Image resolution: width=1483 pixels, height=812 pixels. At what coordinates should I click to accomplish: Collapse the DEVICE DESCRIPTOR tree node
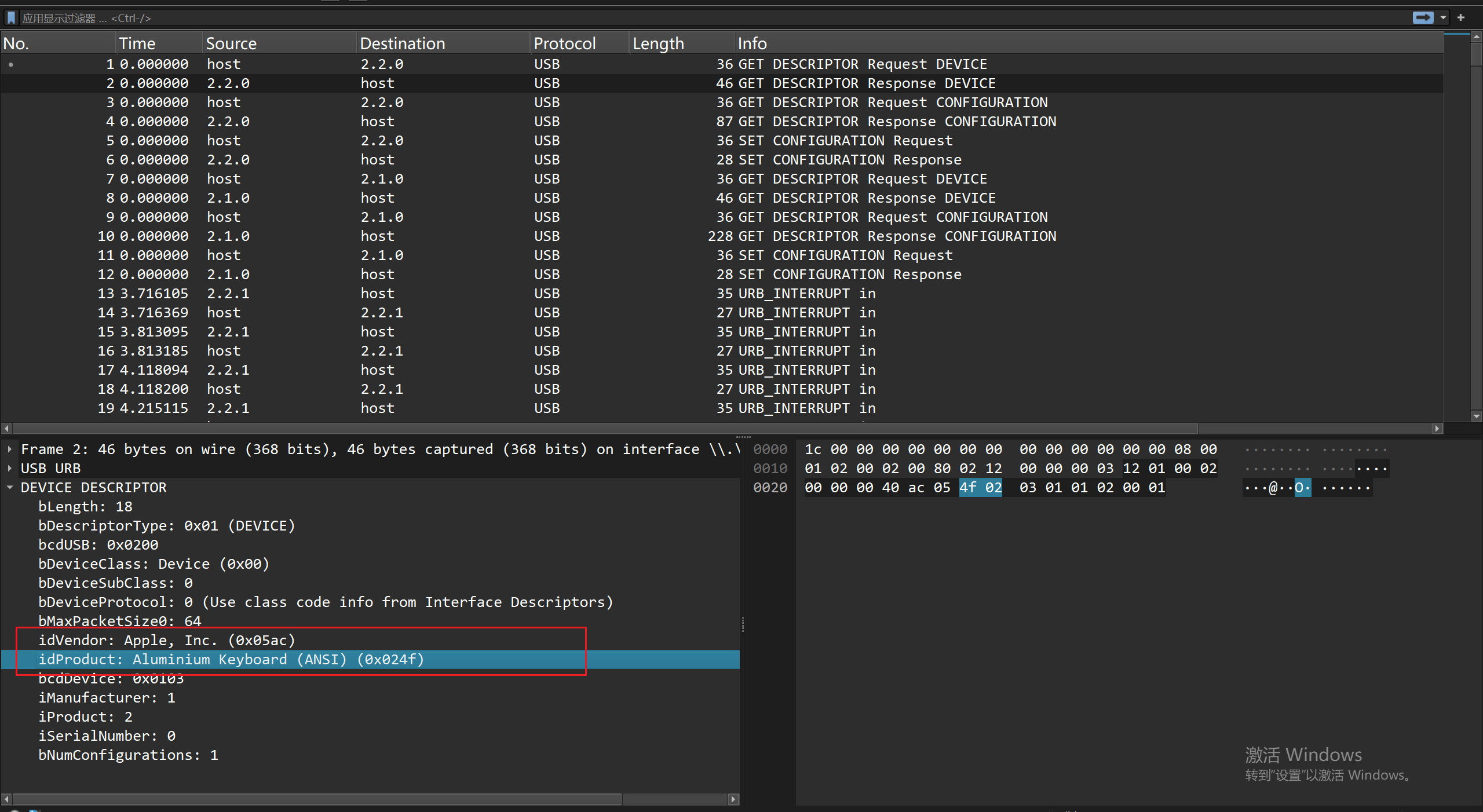[x=10, y=488]
